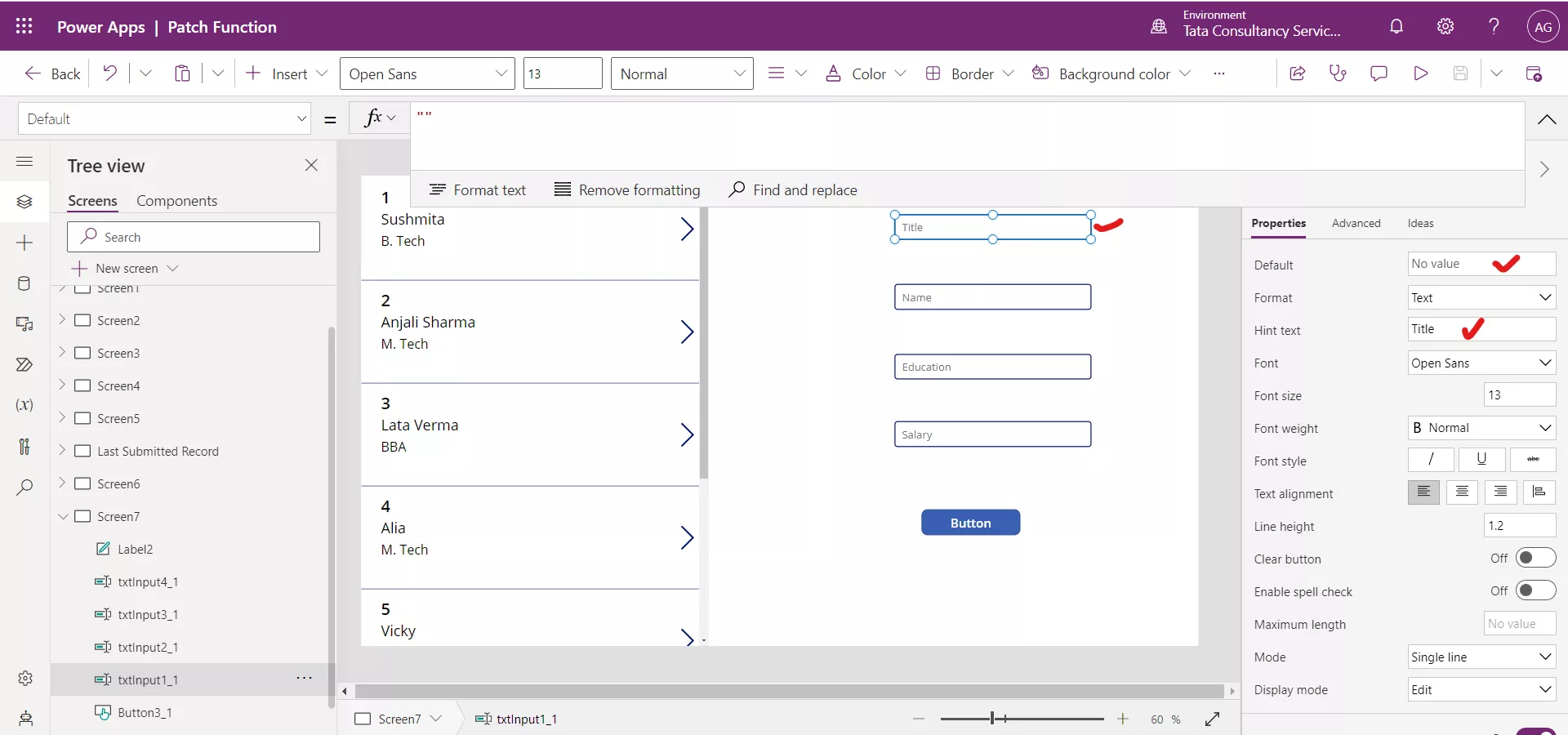Preview the app with the Play icon
This screenshot has height=735, width=1568.
[1421, 73]
